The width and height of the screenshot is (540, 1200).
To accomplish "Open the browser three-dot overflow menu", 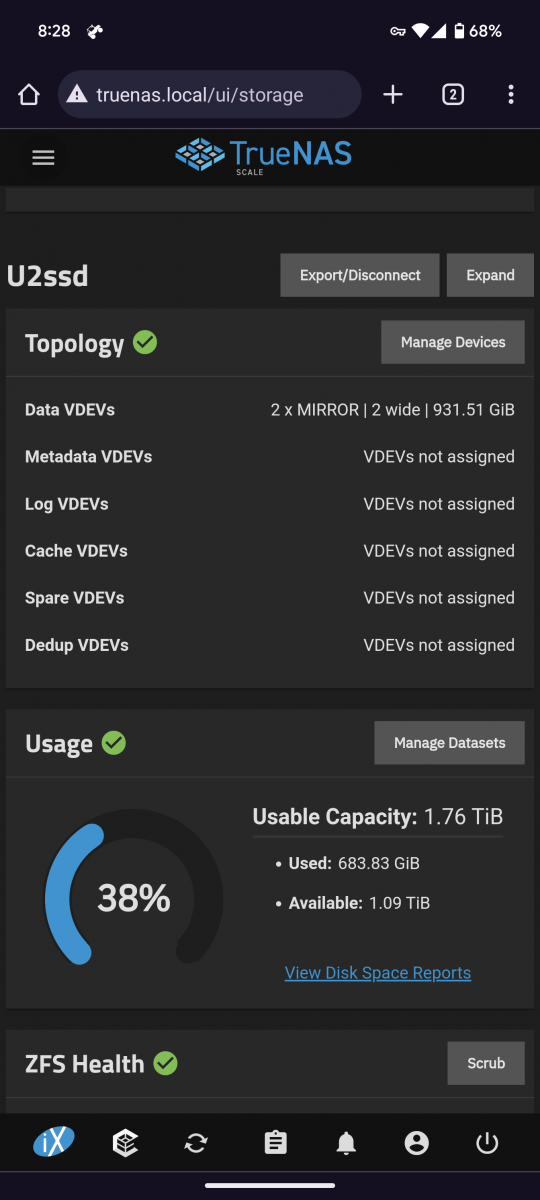I will tap(511, 95).
